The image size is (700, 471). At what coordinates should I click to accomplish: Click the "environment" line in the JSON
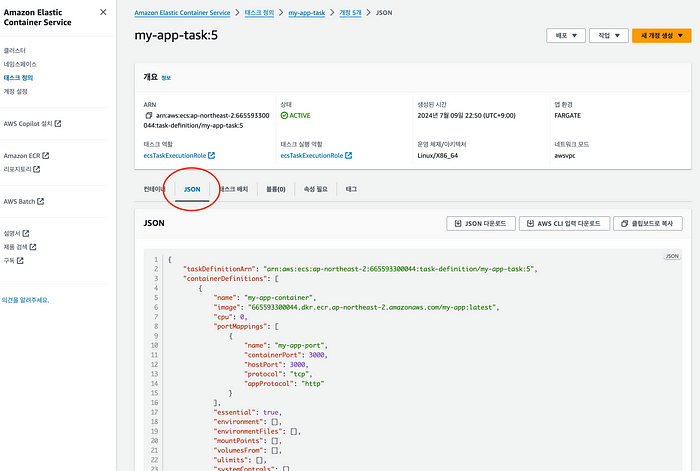(248, 422)
